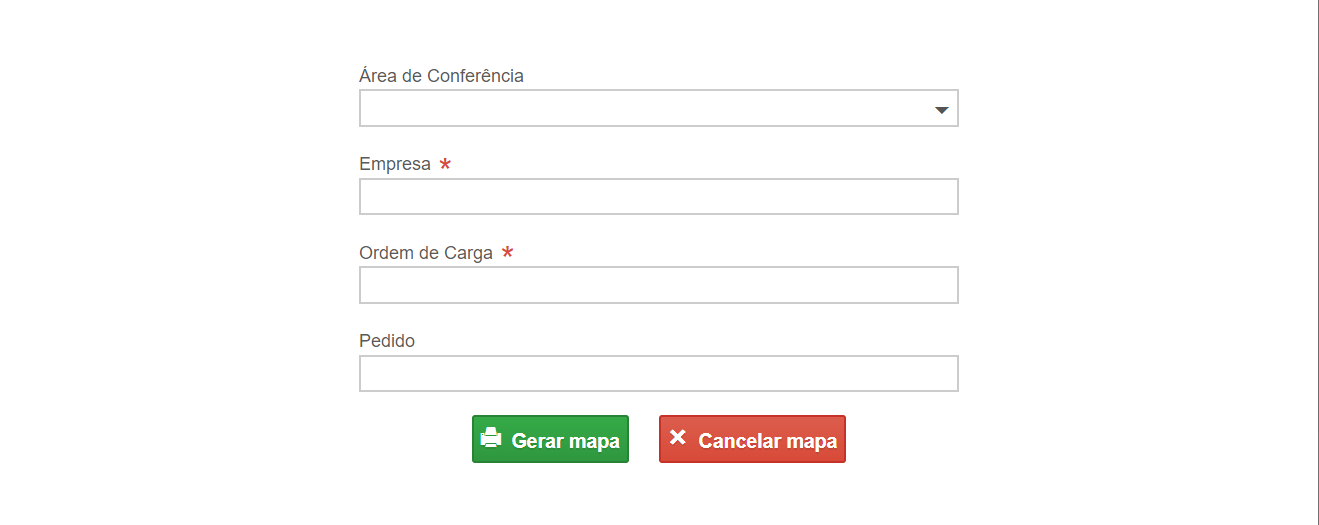Click the red asterisk beside Ordem de Carga
This screenshot has width=1319, height=525.
(x=507, y=253)
